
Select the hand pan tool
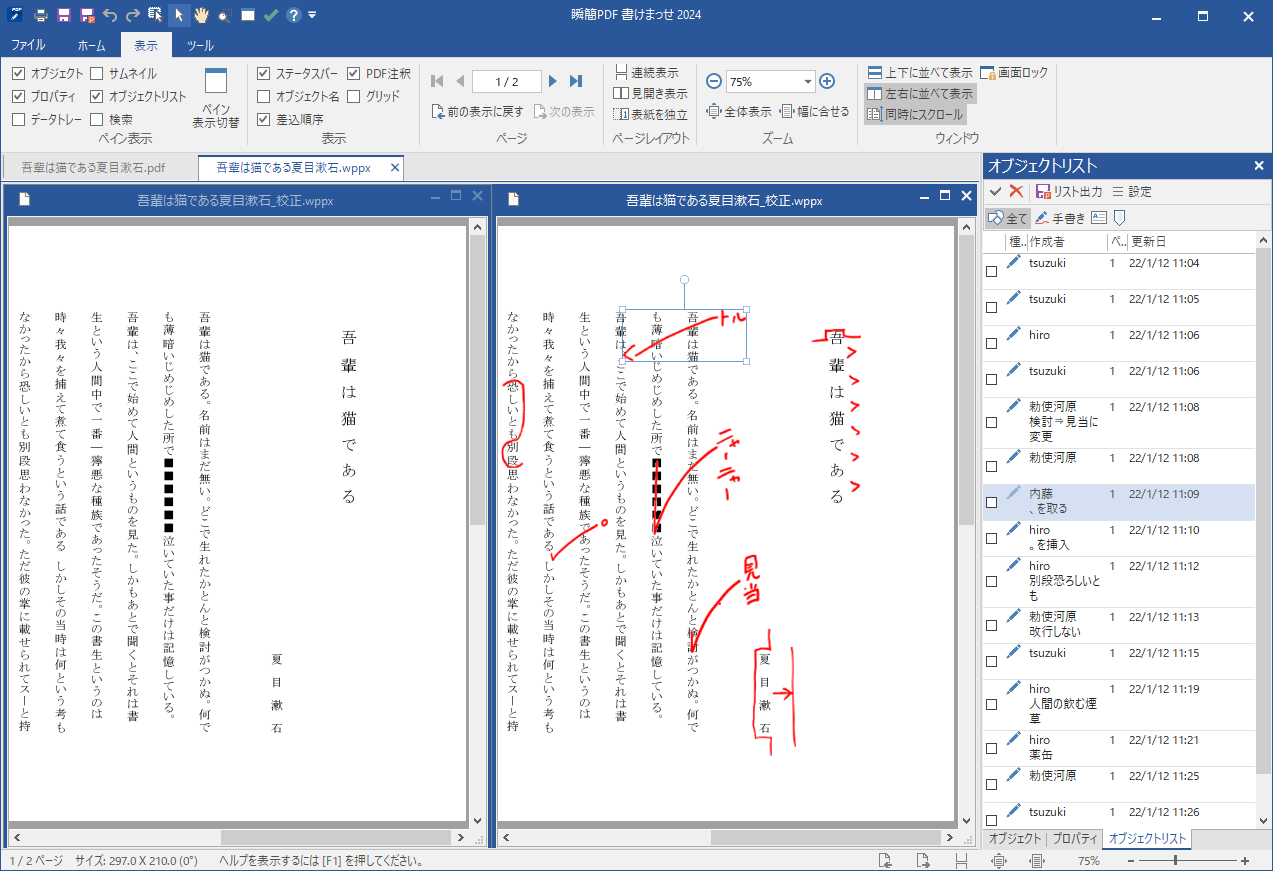(202, 15)
